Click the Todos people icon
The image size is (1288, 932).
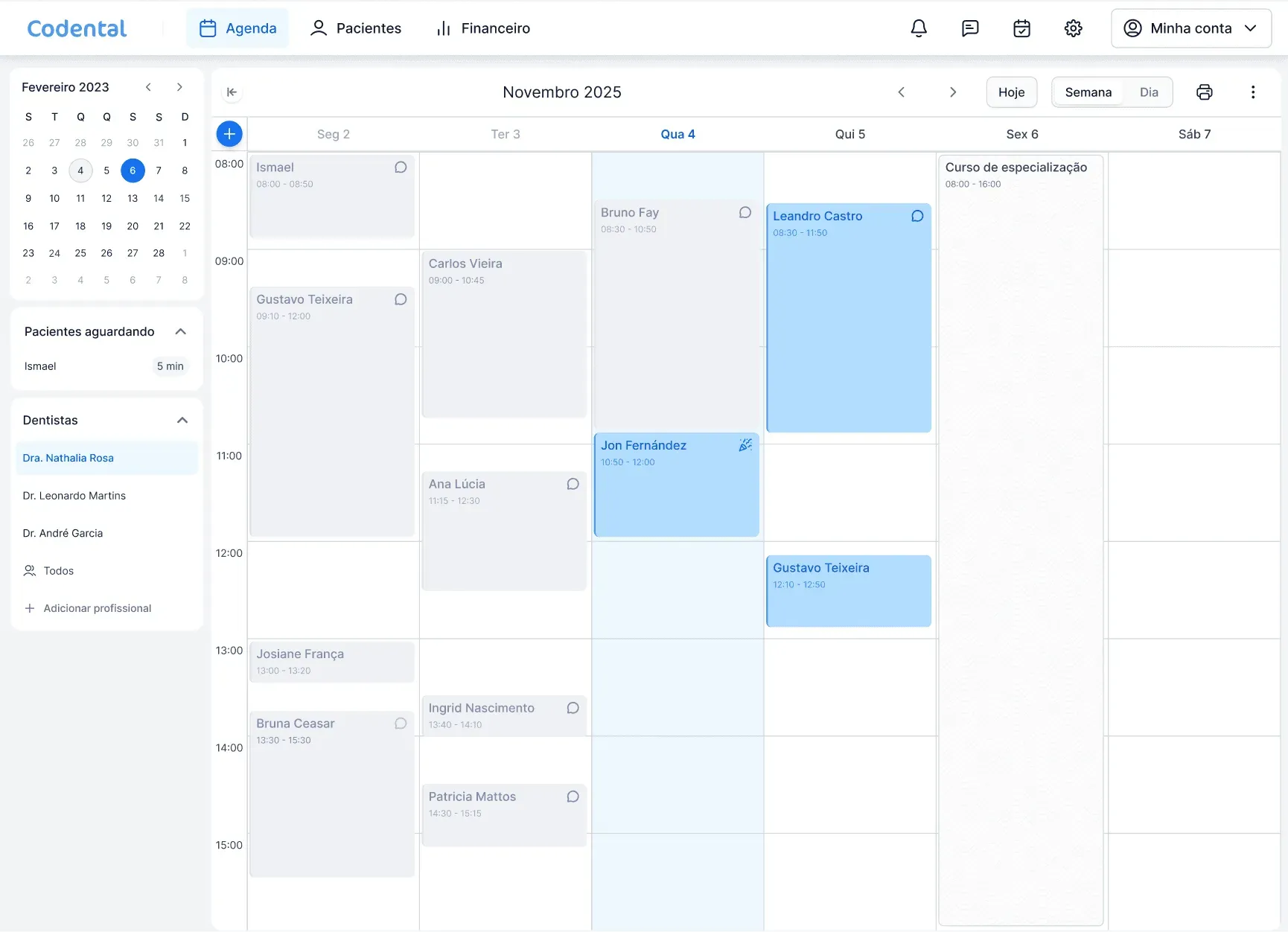click(x=30, y=571)
